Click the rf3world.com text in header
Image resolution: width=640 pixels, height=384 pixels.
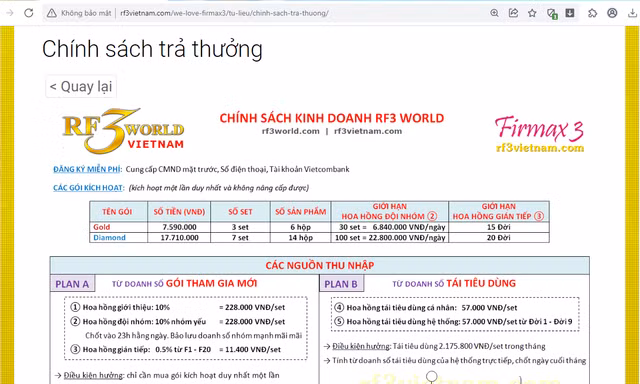click(x=291, y=131)
